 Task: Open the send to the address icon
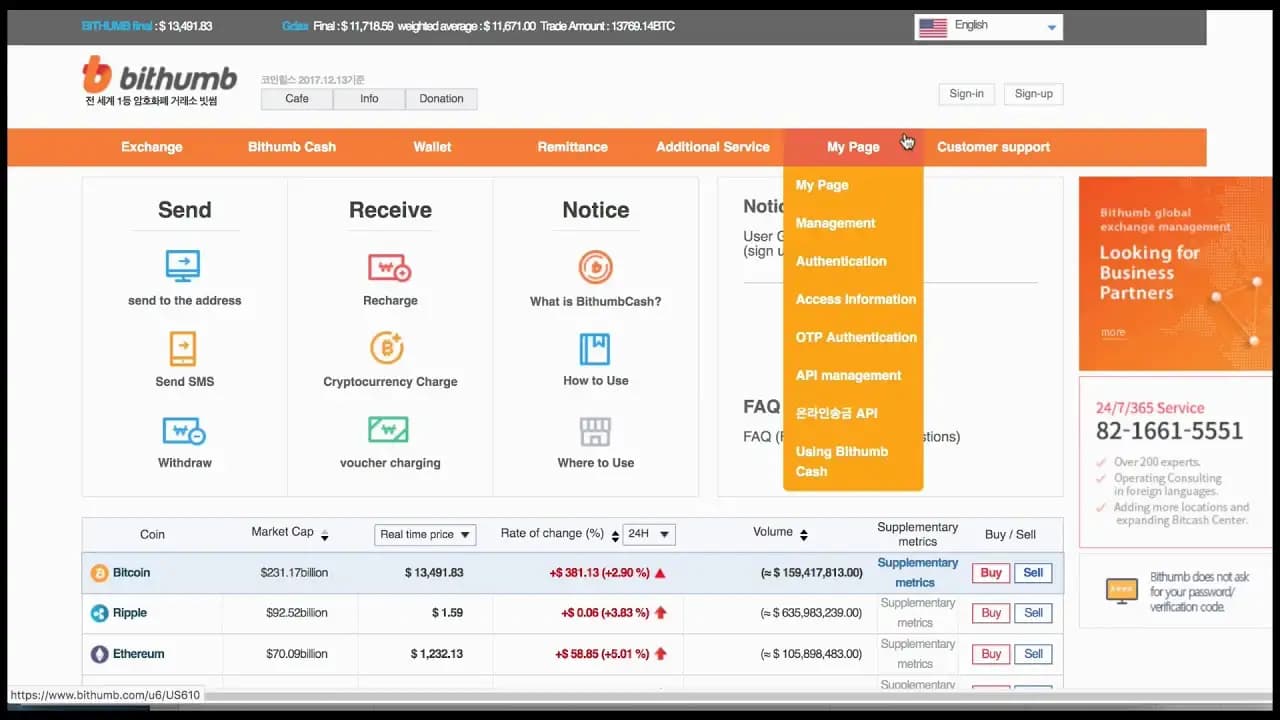pos(183,266)
